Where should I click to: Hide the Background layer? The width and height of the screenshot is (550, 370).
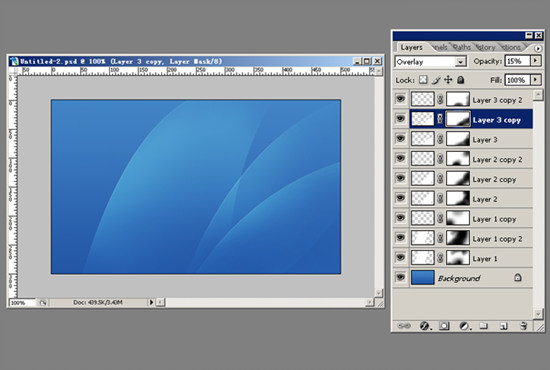click(401, 277)
